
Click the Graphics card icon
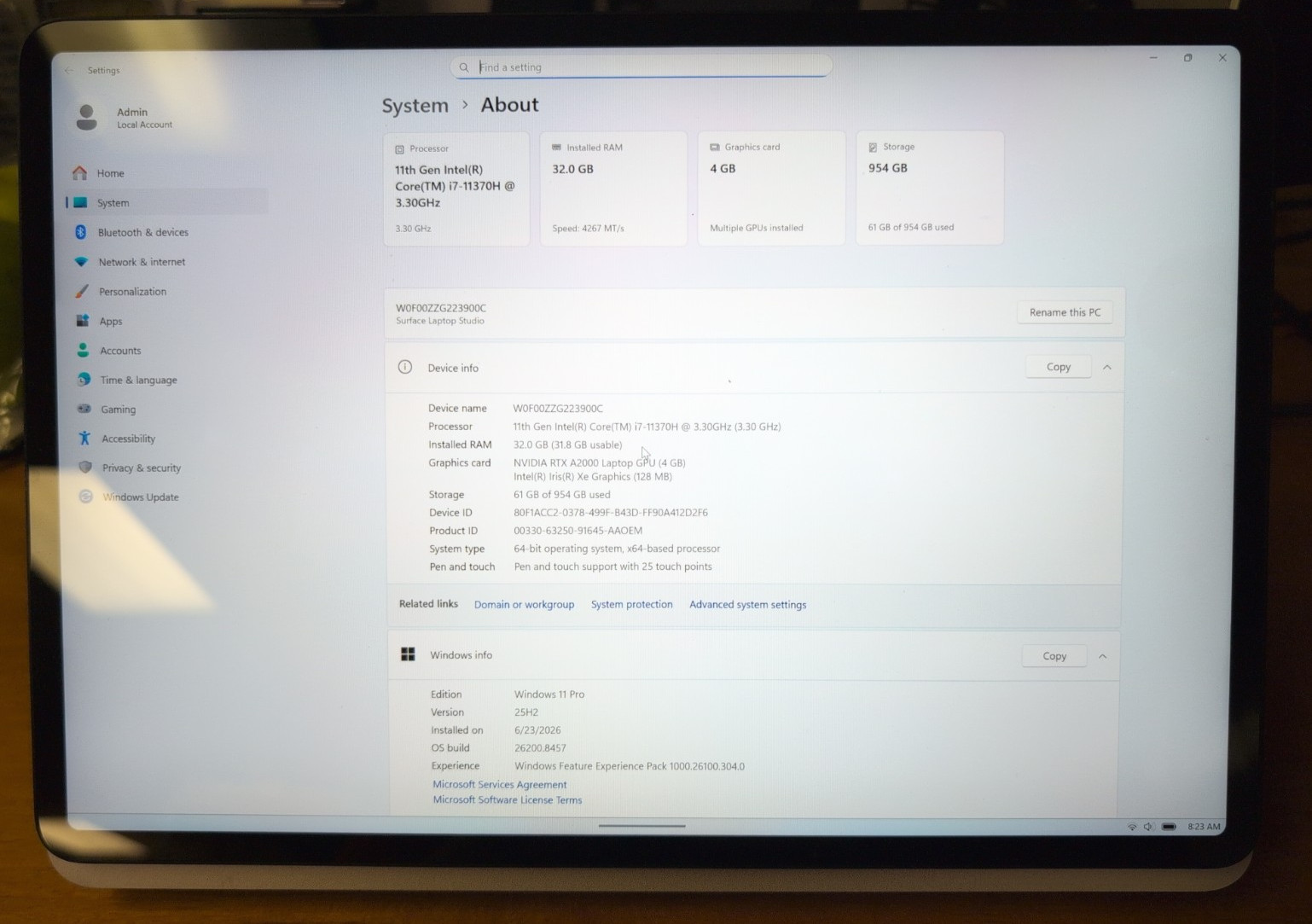(x=715, y=147)
